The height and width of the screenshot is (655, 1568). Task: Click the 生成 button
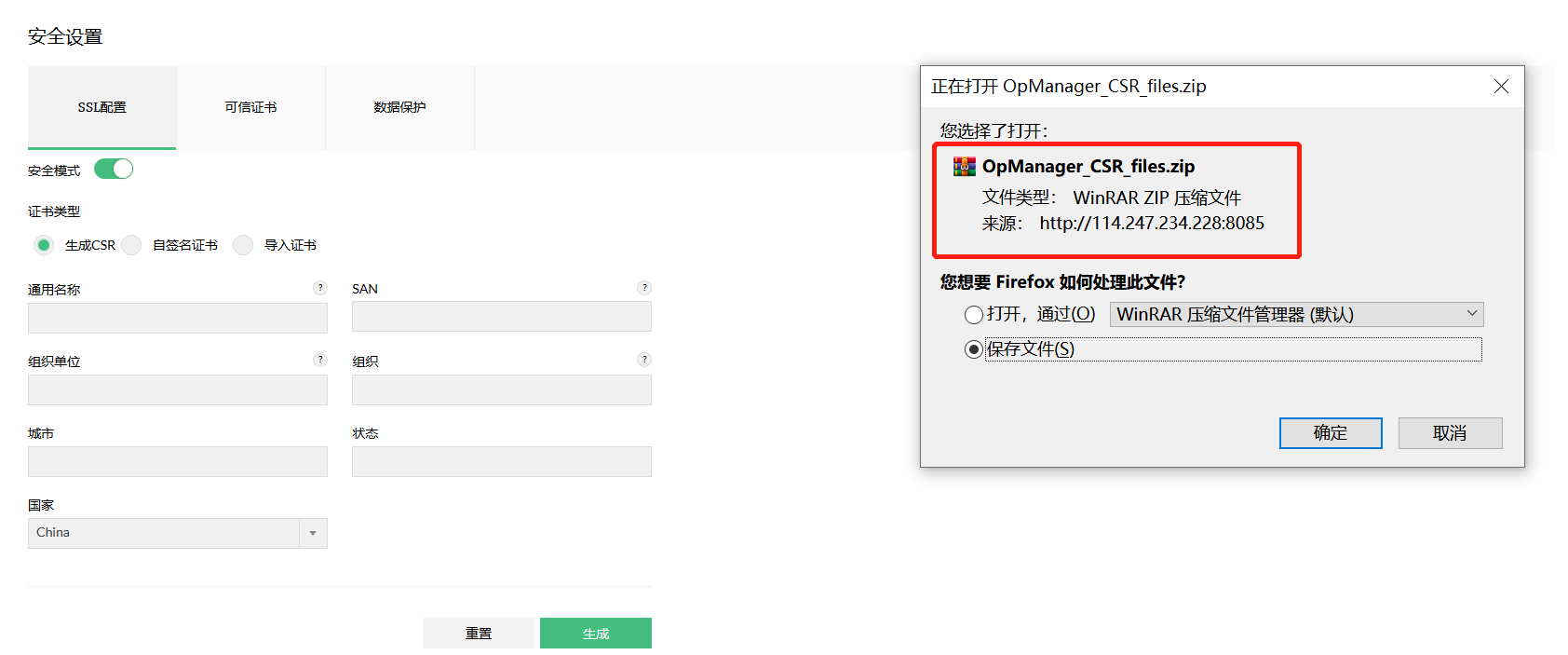(x=596, y=634)
